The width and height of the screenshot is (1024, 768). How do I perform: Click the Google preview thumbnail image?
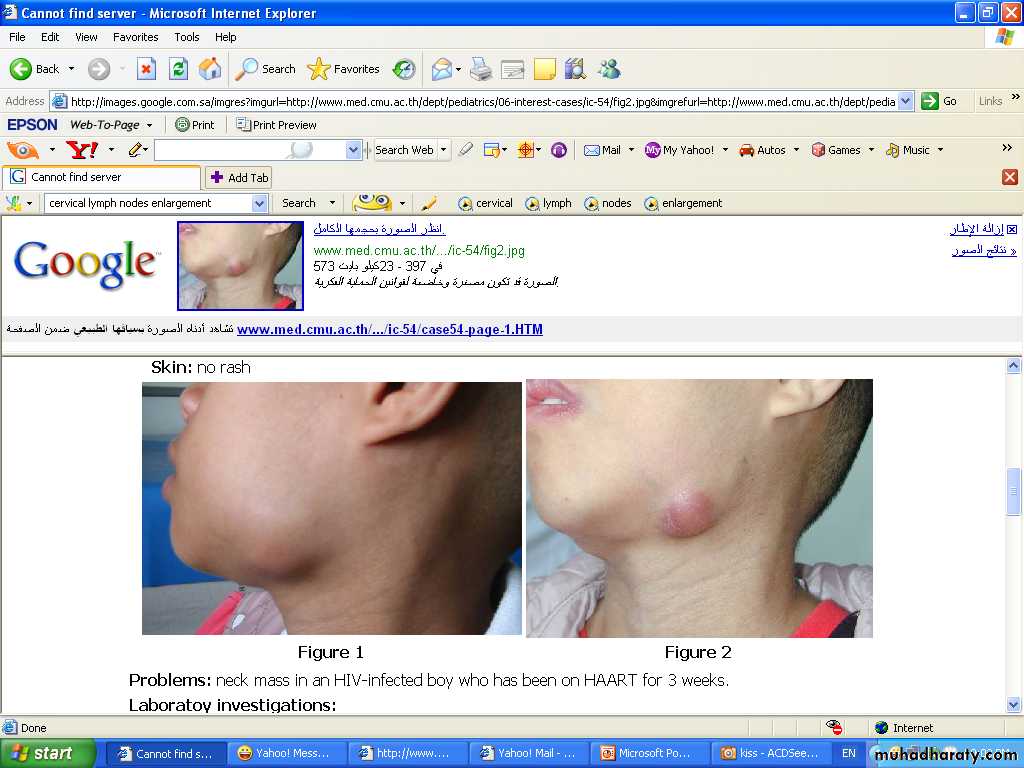(x=240, y=266)
